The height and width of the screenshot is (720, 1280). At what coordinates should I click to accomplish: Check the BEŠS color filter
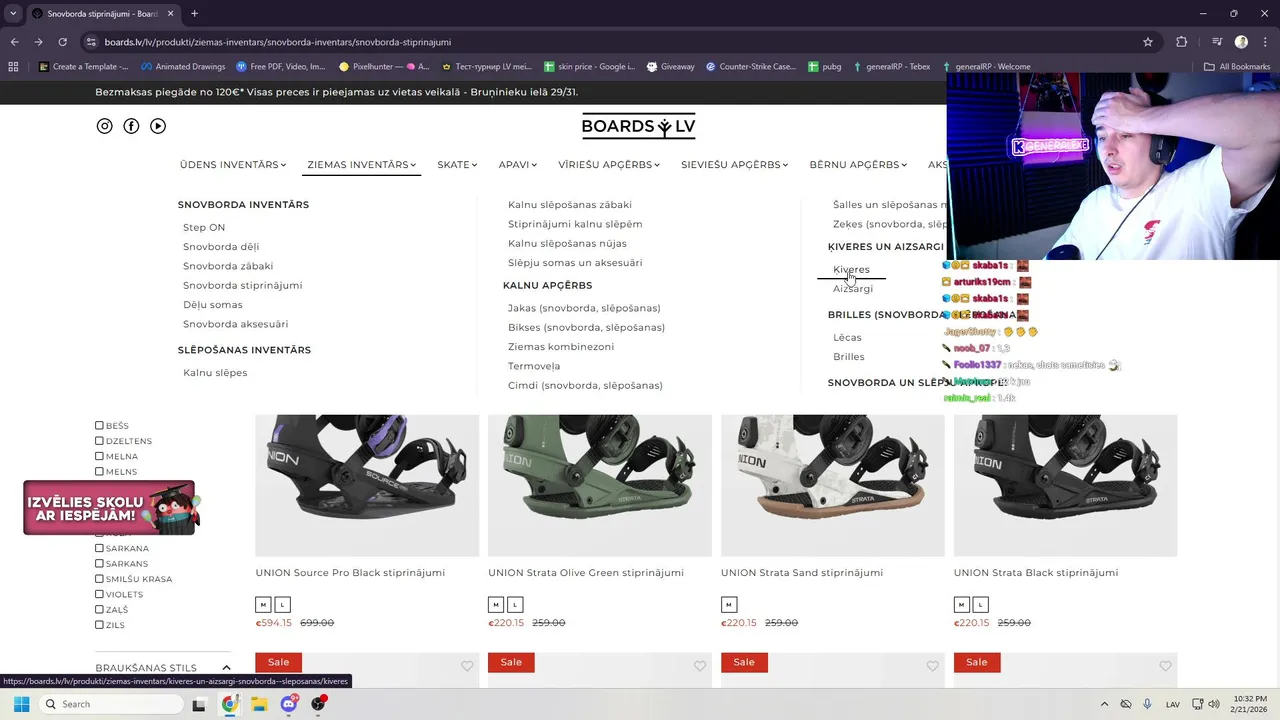99,425
